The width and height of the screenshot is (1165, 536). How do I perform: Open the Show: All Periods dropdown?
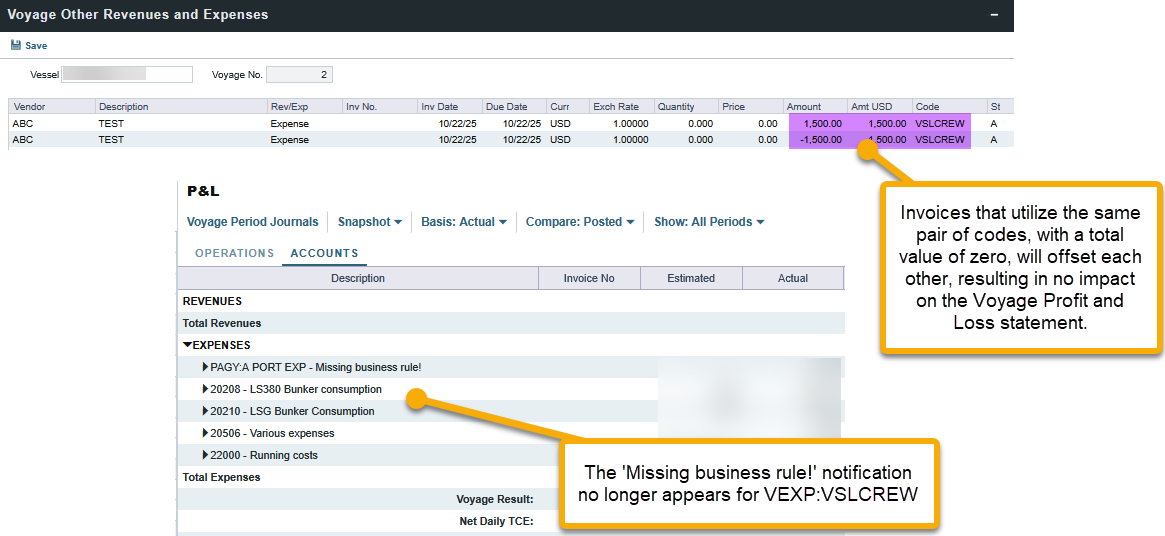pos(708,222)
